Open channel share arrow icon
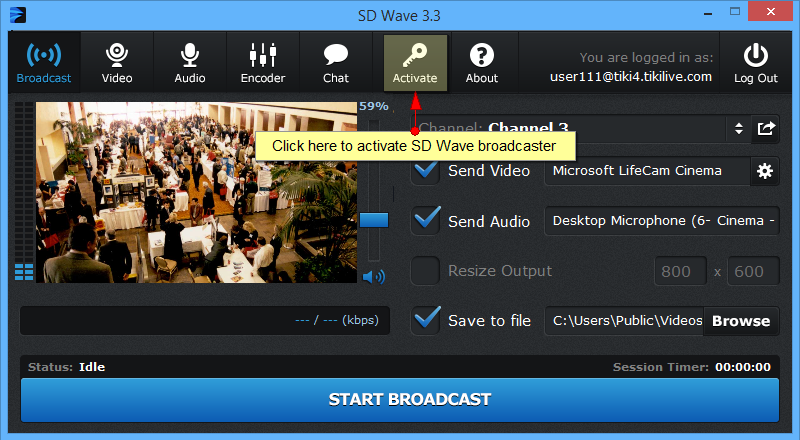The image size is (800, 440). tap(765, 129)
